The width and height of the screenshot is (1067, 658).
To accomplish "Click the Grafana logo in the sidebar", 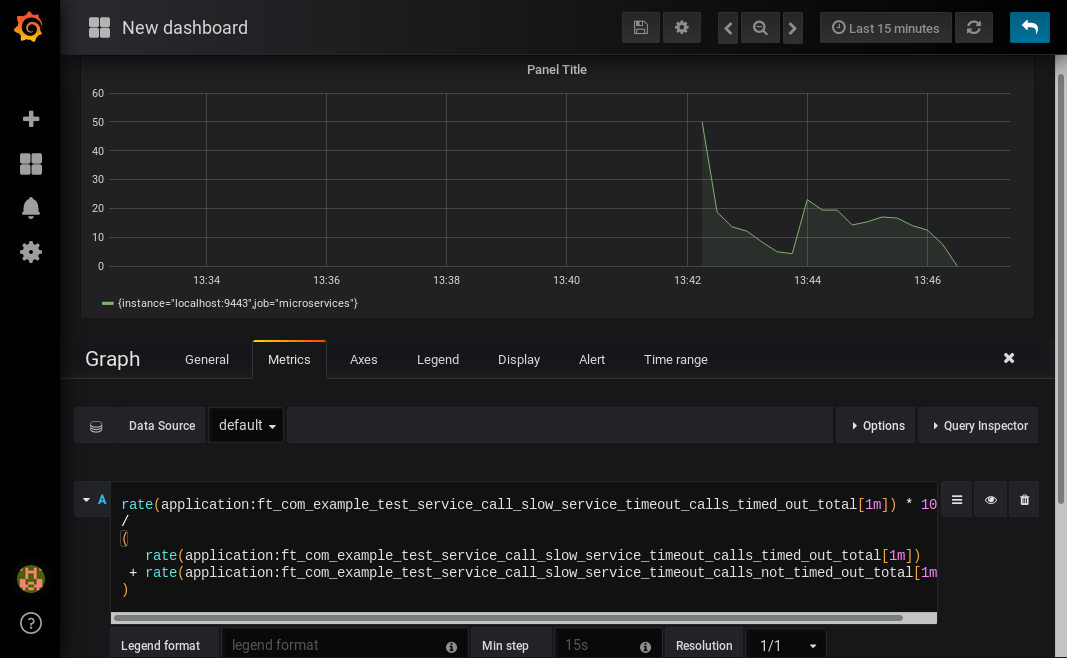I will [x=29, y=27].
